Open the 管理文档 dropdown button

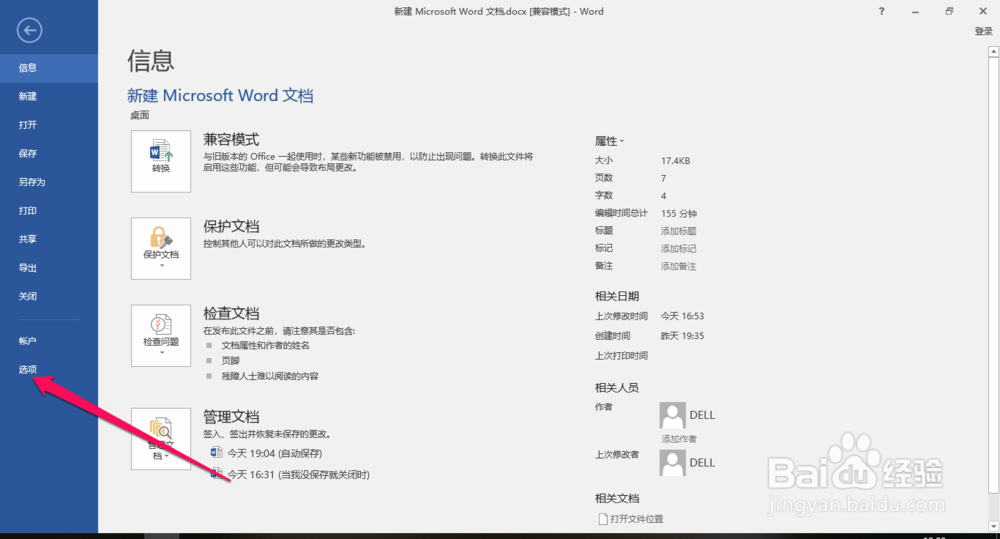pyautogui.click(x=161, y=439)
